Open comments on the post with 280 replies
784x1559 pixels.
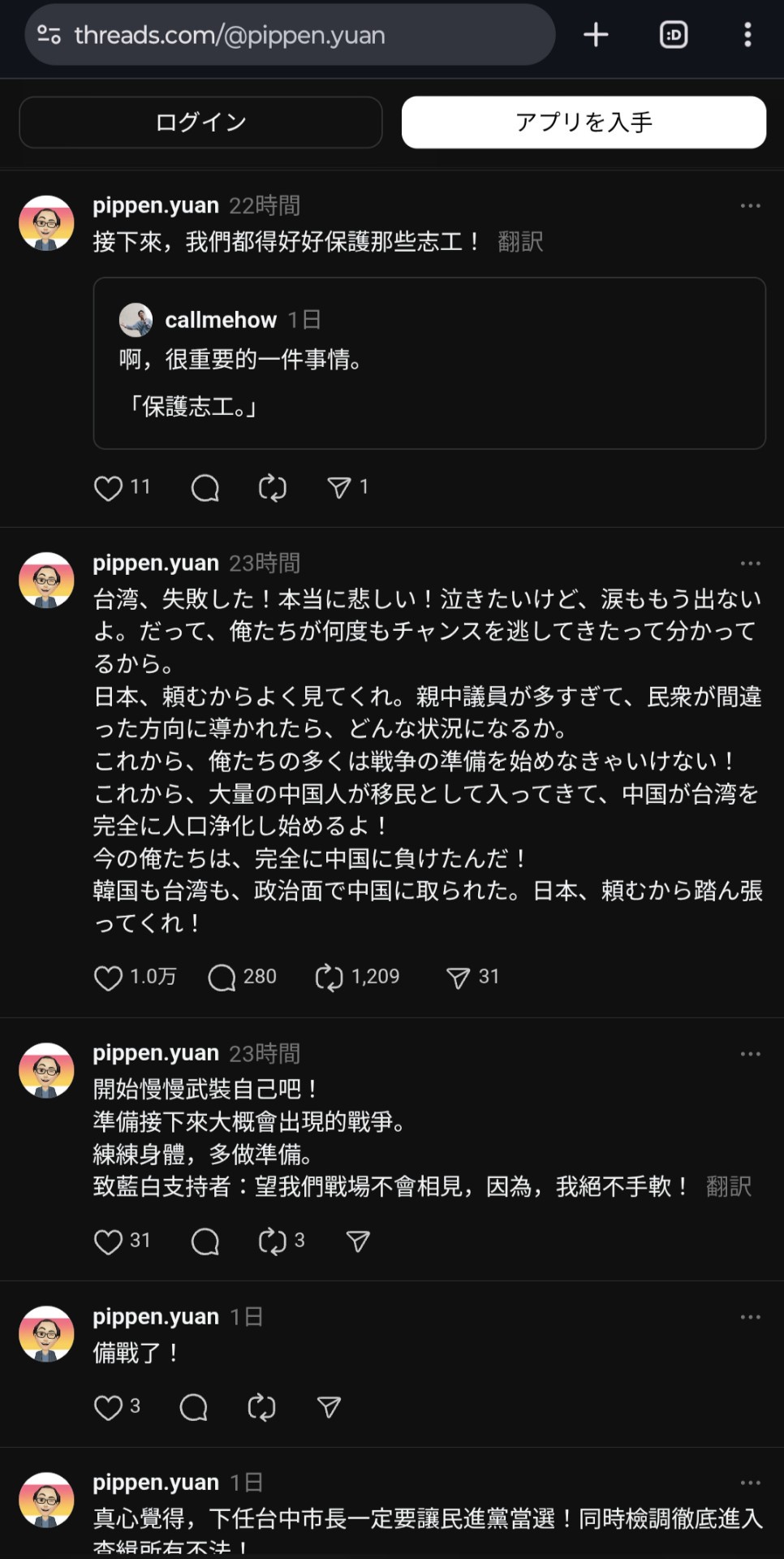tap(222, 978)
